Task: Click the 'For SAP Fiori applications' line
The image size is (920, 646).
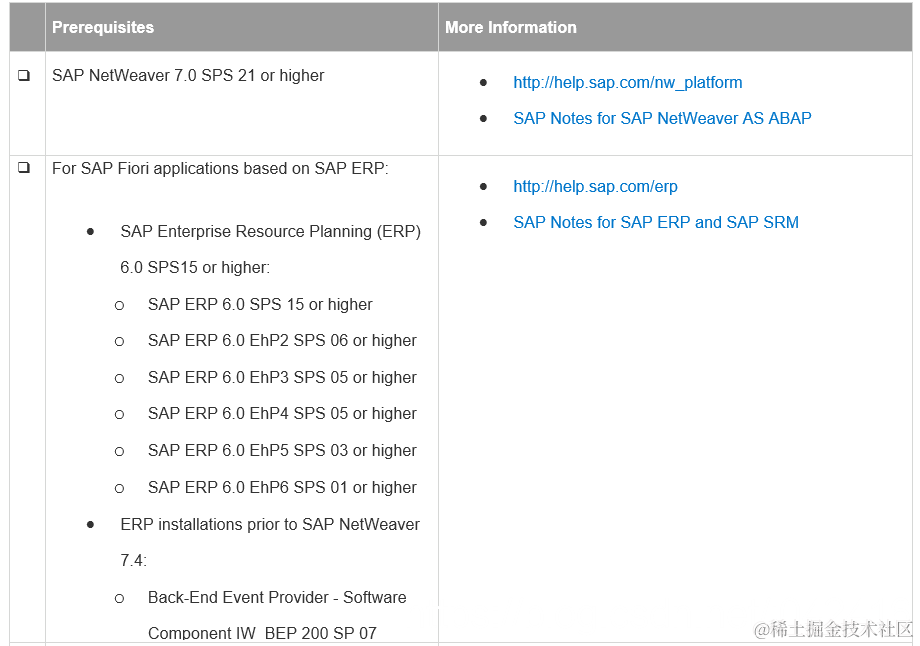Action: click(220, 168)
